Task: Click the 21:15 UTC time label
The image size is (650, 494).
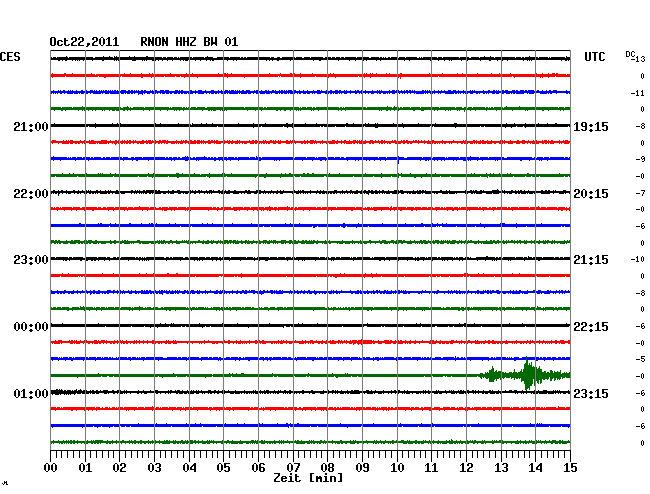Action: [591, 260]
